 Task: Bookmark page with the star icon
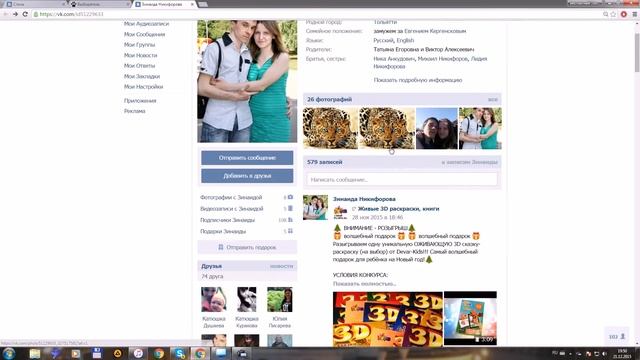pyautogui.click(x=613, y=14)
